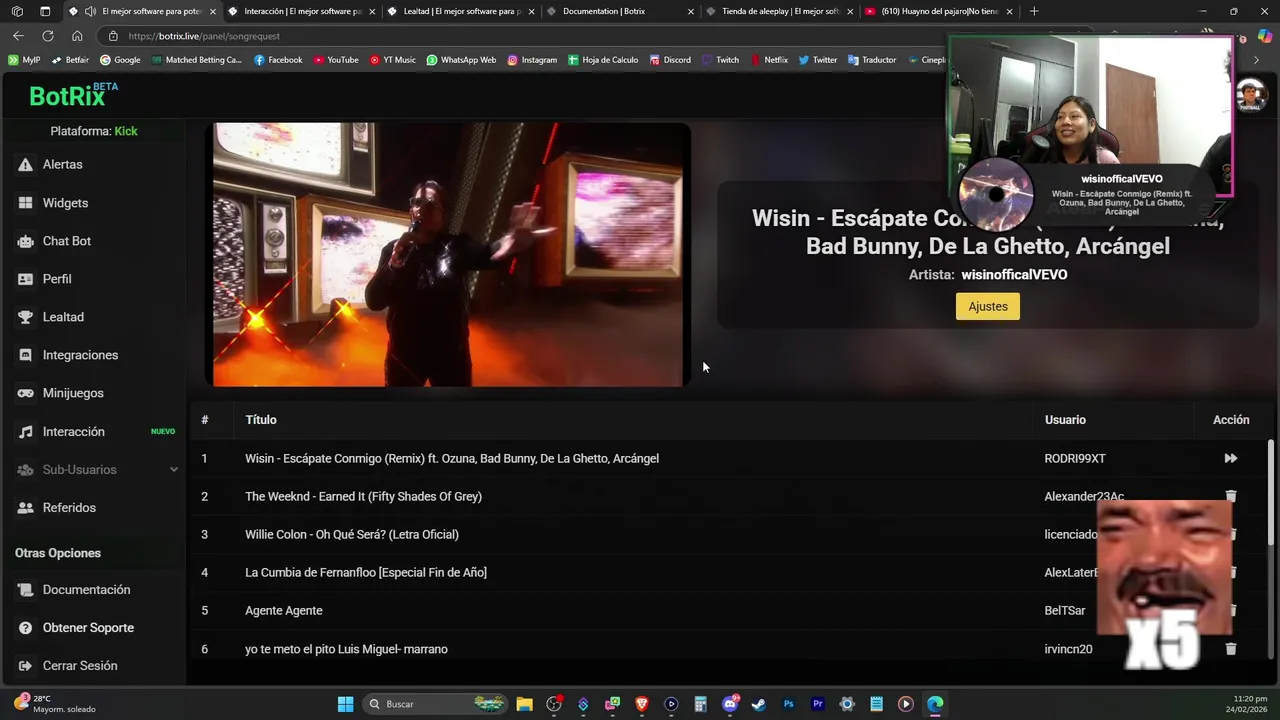This screenshot has height=720, width=1280.
Task: Click the browser home button
Action: 77,36
